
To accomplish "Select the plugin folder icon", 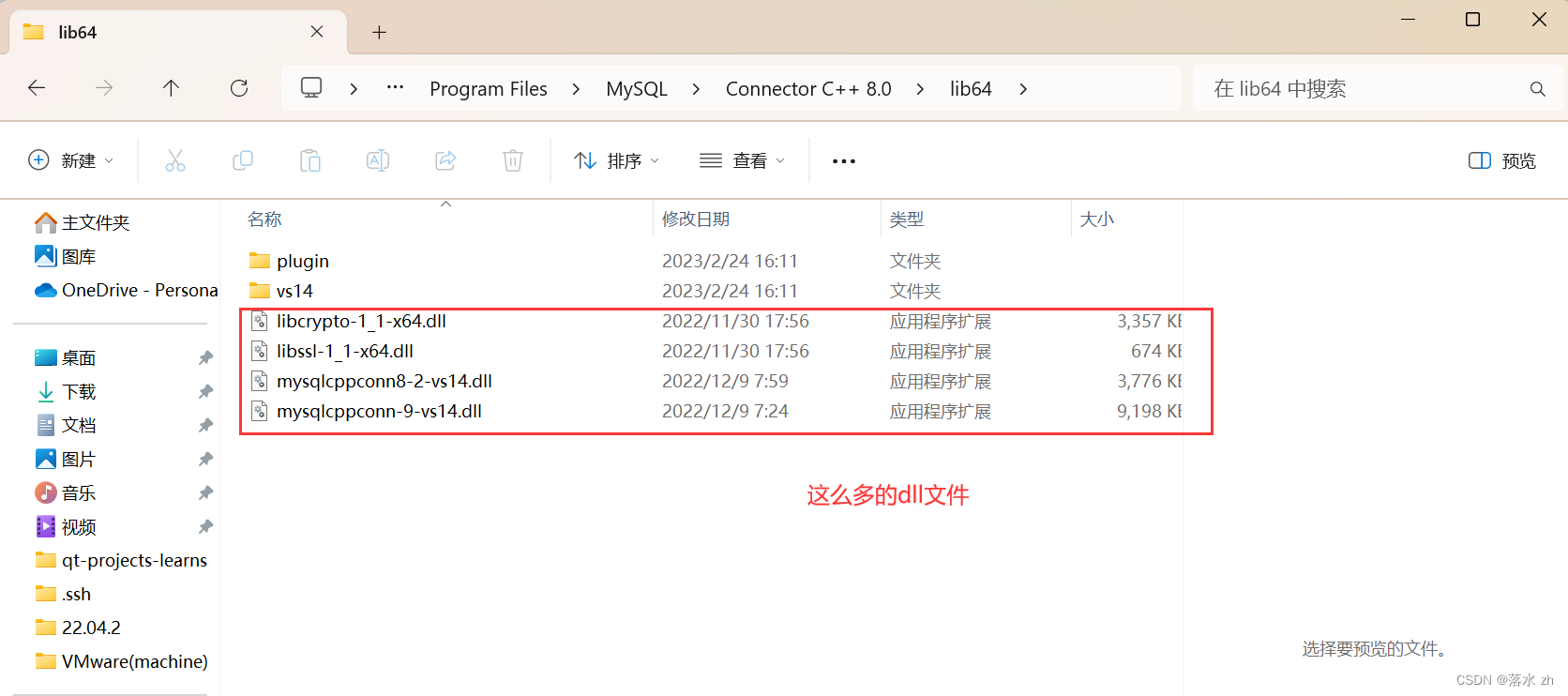I will coord(260,261).
